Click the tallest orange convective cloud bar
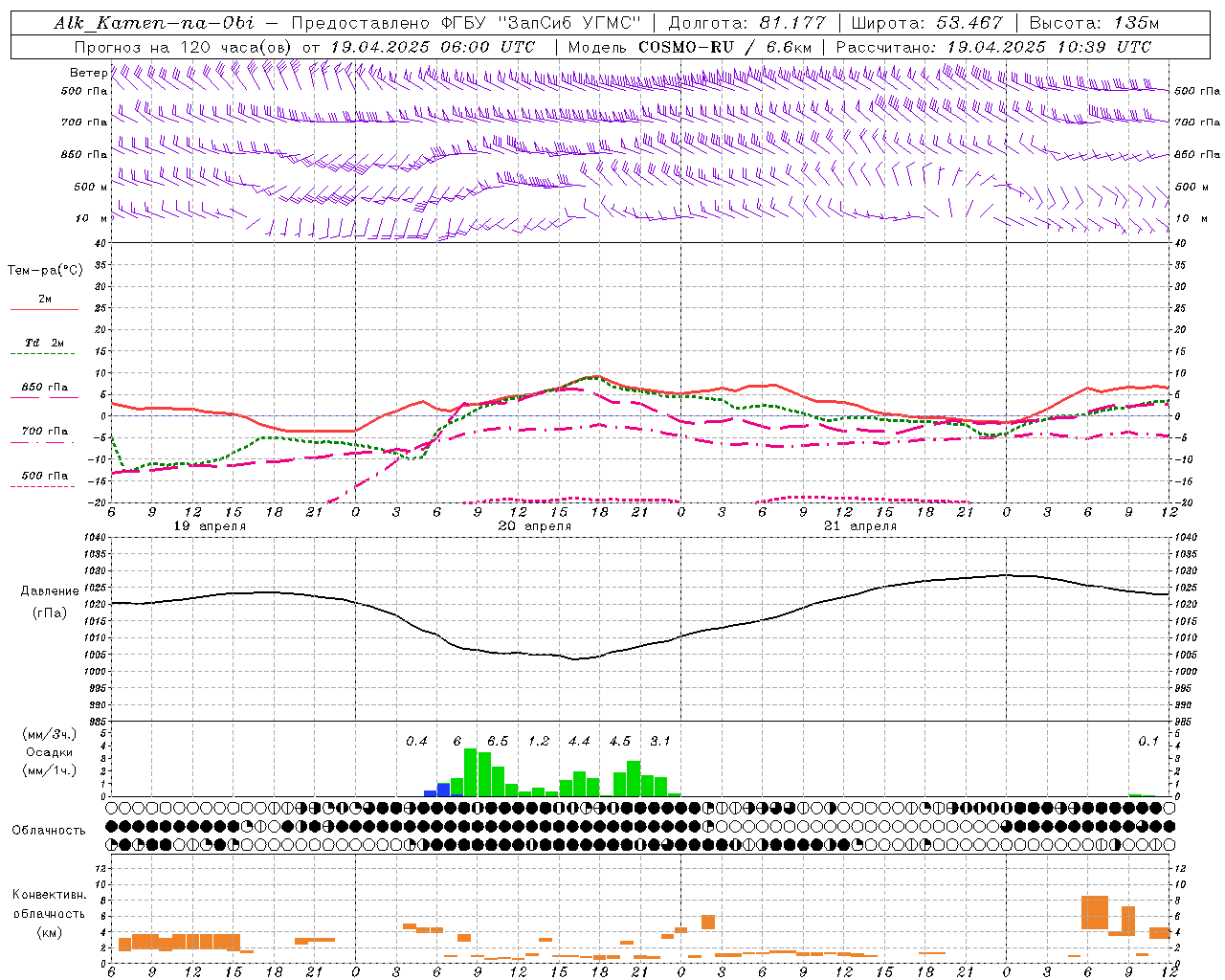 click(1094, 912)
